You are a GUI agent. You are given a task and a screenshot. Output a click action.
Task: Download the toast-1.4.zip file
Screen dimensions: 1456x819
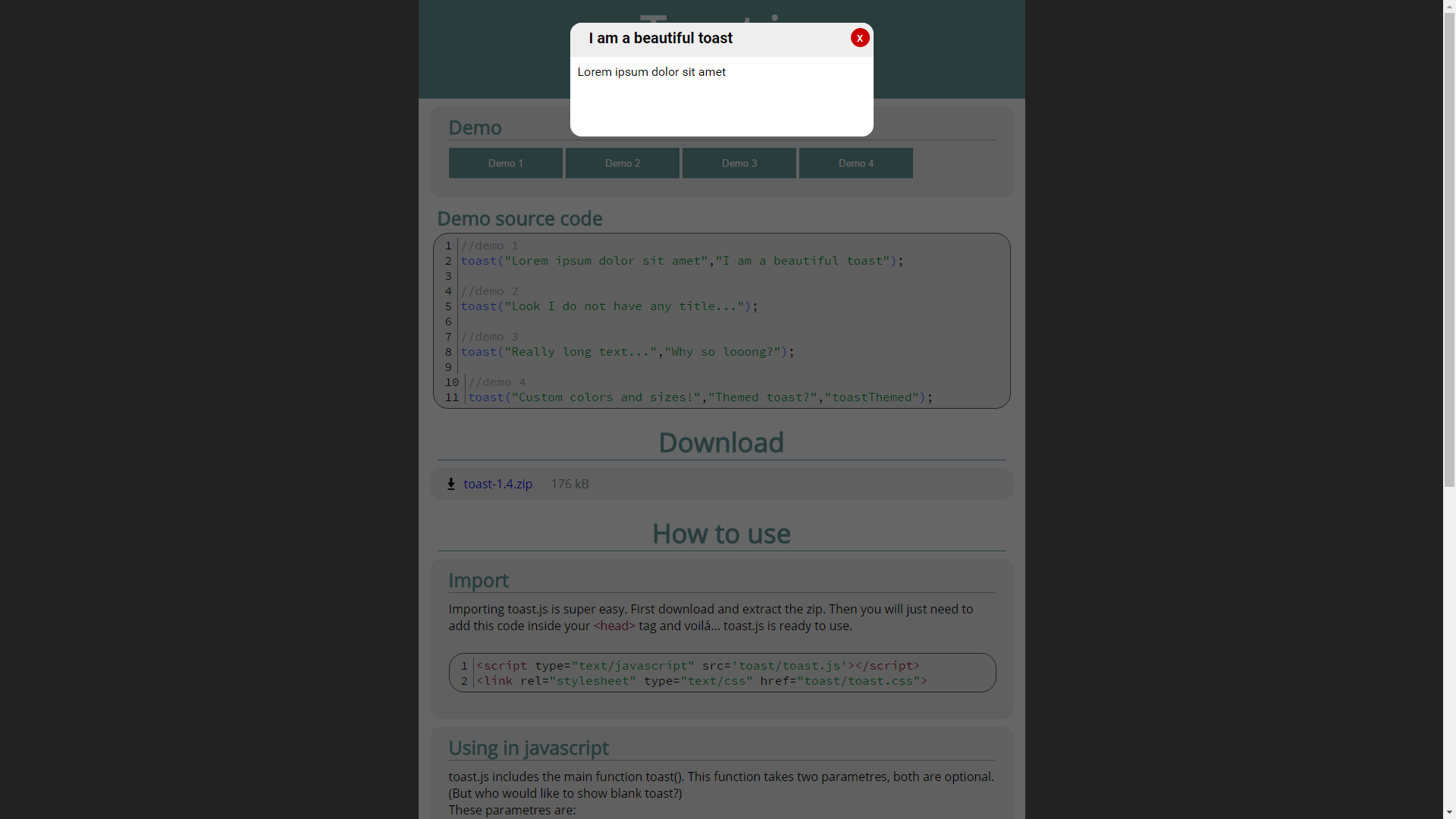498,484
